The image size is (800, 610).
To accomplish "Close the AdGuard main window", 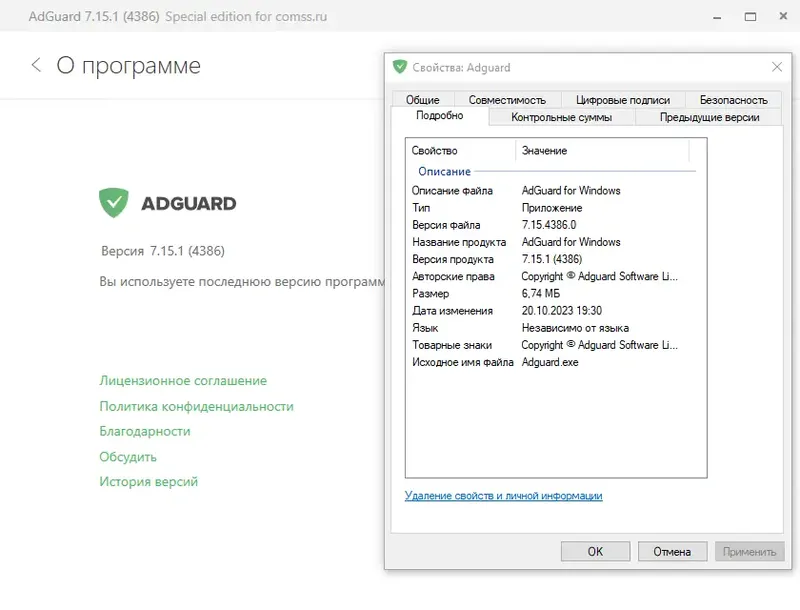I will tap(783, 16).
